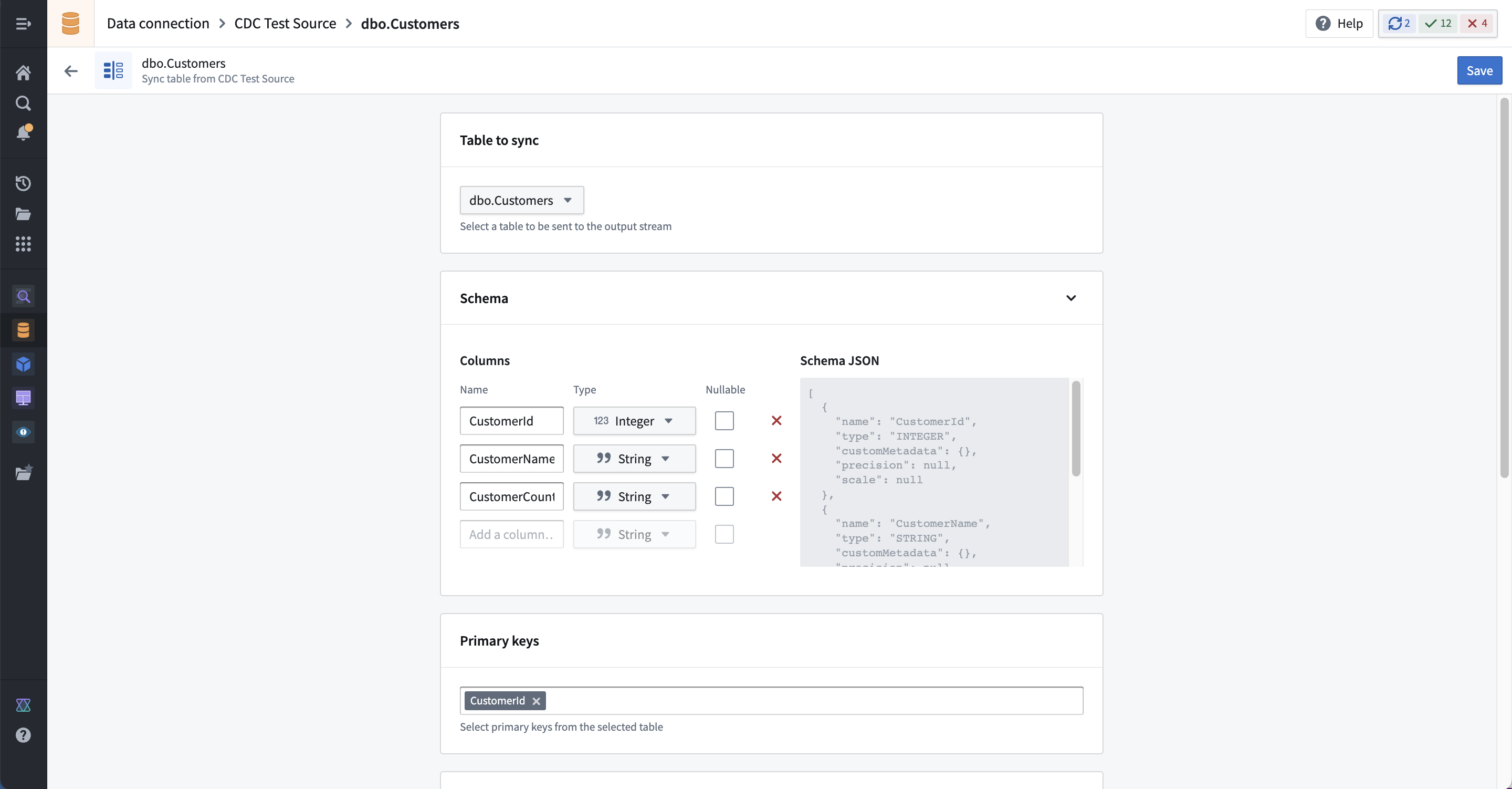Delete the CustomerCount column with red X

click(x=776, y=496)
